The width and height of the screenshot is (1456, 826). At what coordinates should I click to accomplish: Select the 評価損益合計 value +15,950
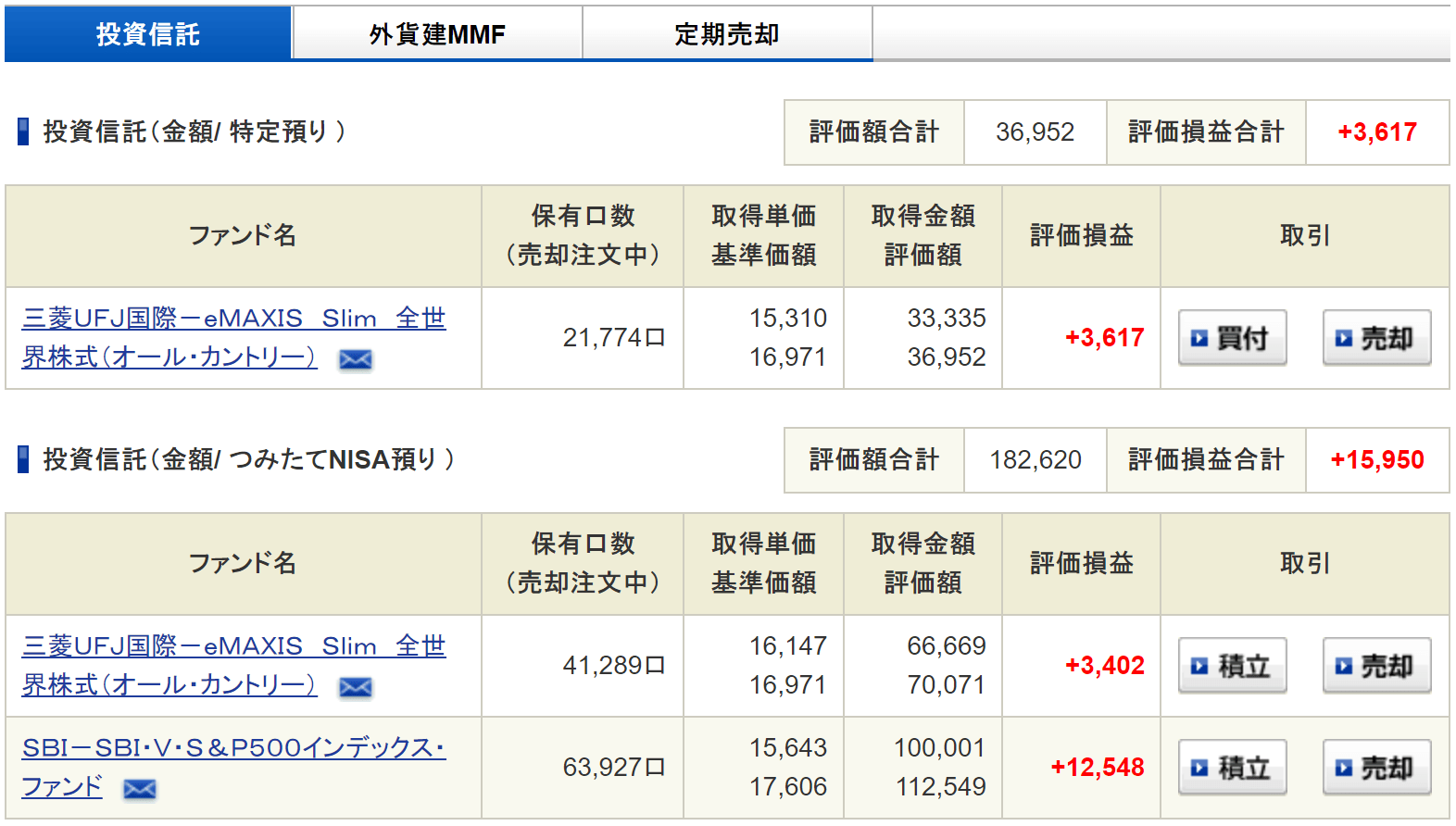tap(1377, 460)
